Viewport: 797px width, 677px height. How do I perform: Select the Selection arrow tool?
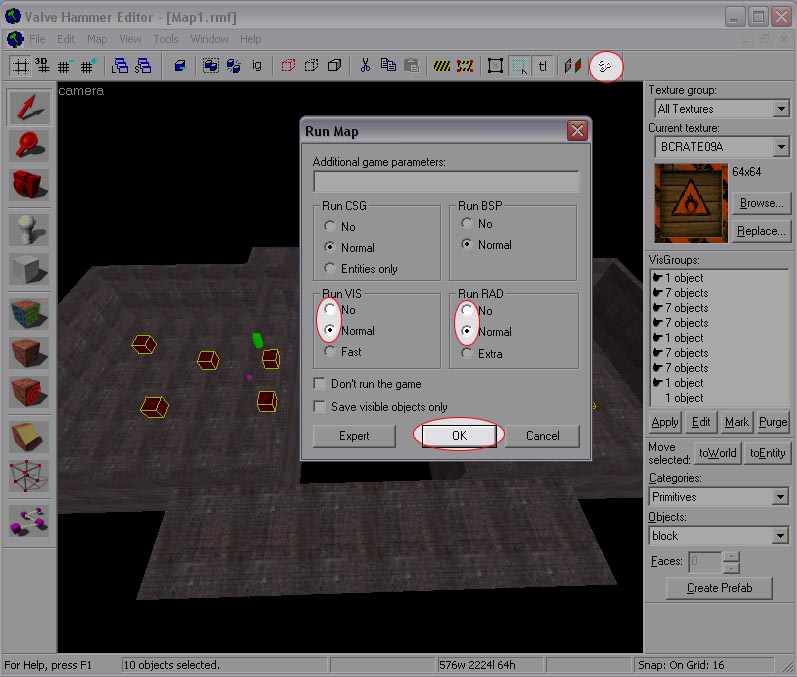(x=29, y=107)
